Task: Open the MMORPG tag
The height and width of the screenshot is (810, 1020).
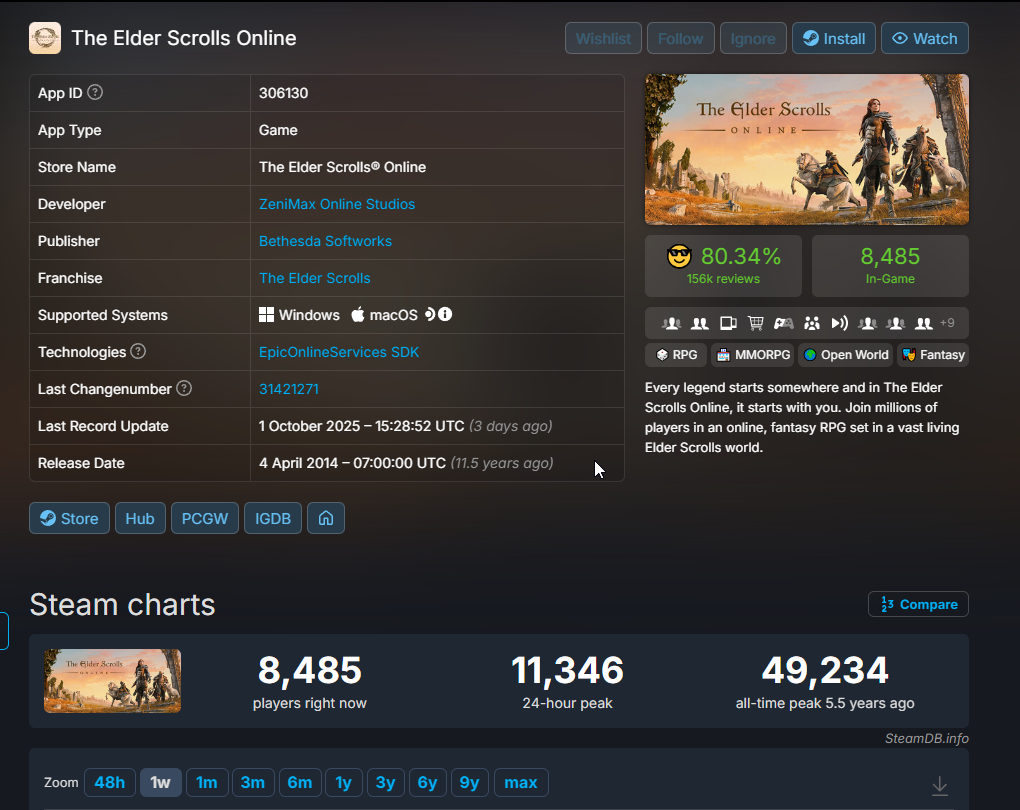Action: [753, 355]
